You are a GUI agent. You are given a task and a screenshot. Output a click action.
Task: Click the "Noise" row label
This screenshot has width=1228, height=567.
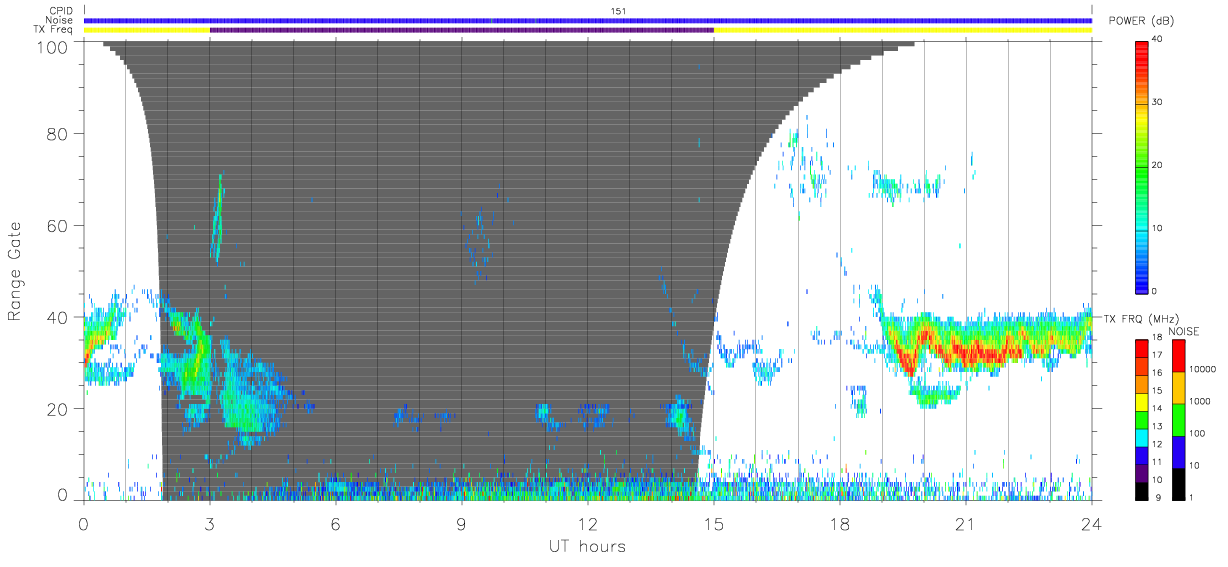click(59, 20)
